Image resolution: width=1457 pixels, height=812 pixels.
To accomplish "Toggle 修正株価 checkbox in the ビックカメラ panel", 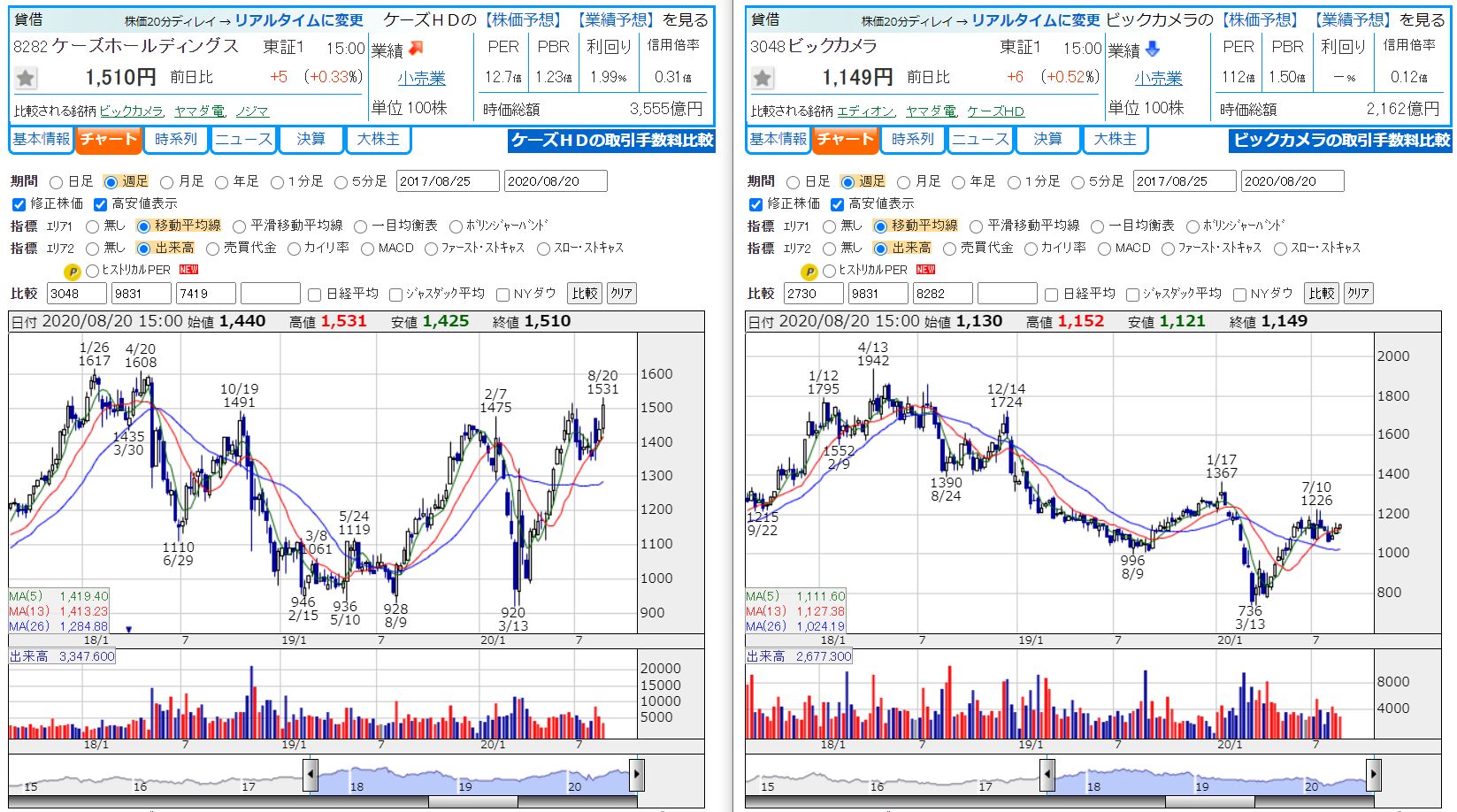I will tap(755, 204).
